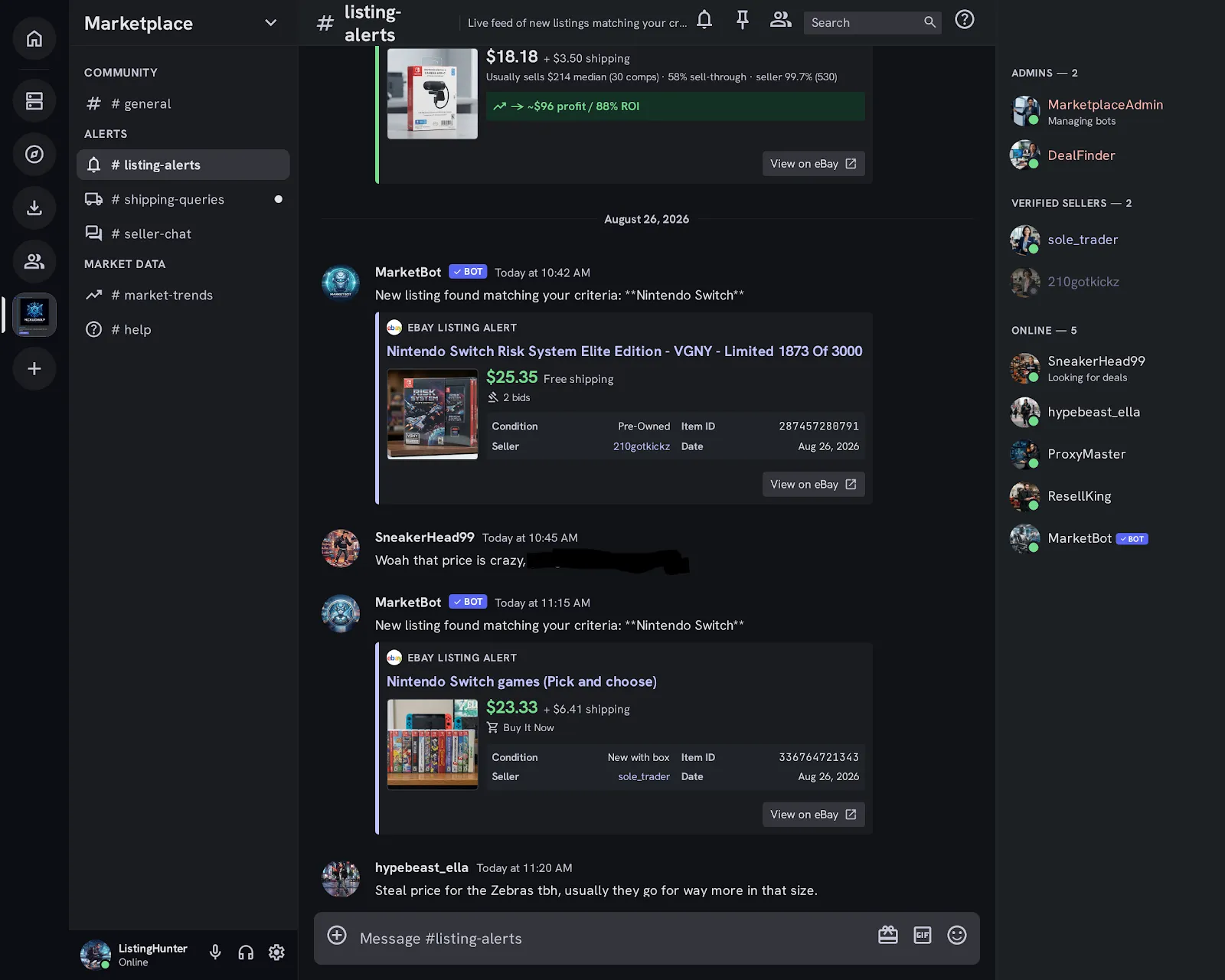This screenshot has width=1225, height=980.
Task: Click the magnifier icon in Search
Action: (x=929, y=22)
